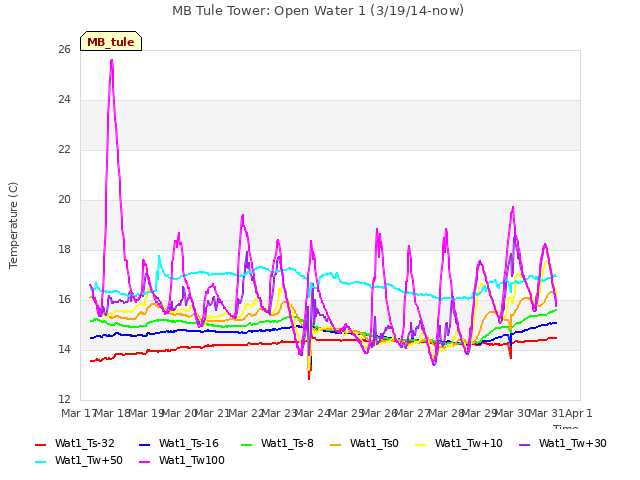Viewport: 640px width, 480px height.
Task: Click the Mar 20 x-axis label
Action: pos(179,413)
